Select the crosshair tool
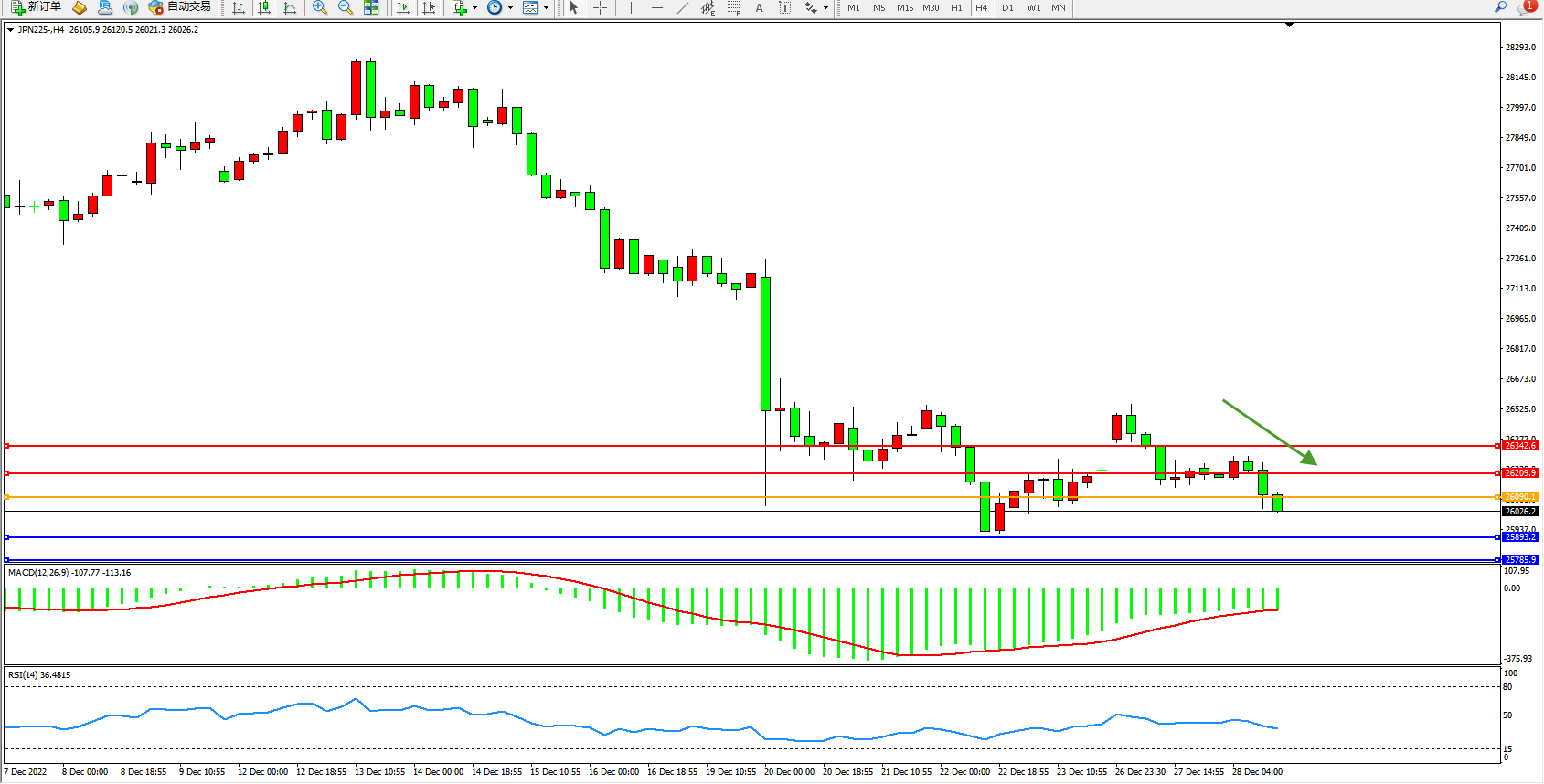 pyautogui.click(x=600, y=7)
